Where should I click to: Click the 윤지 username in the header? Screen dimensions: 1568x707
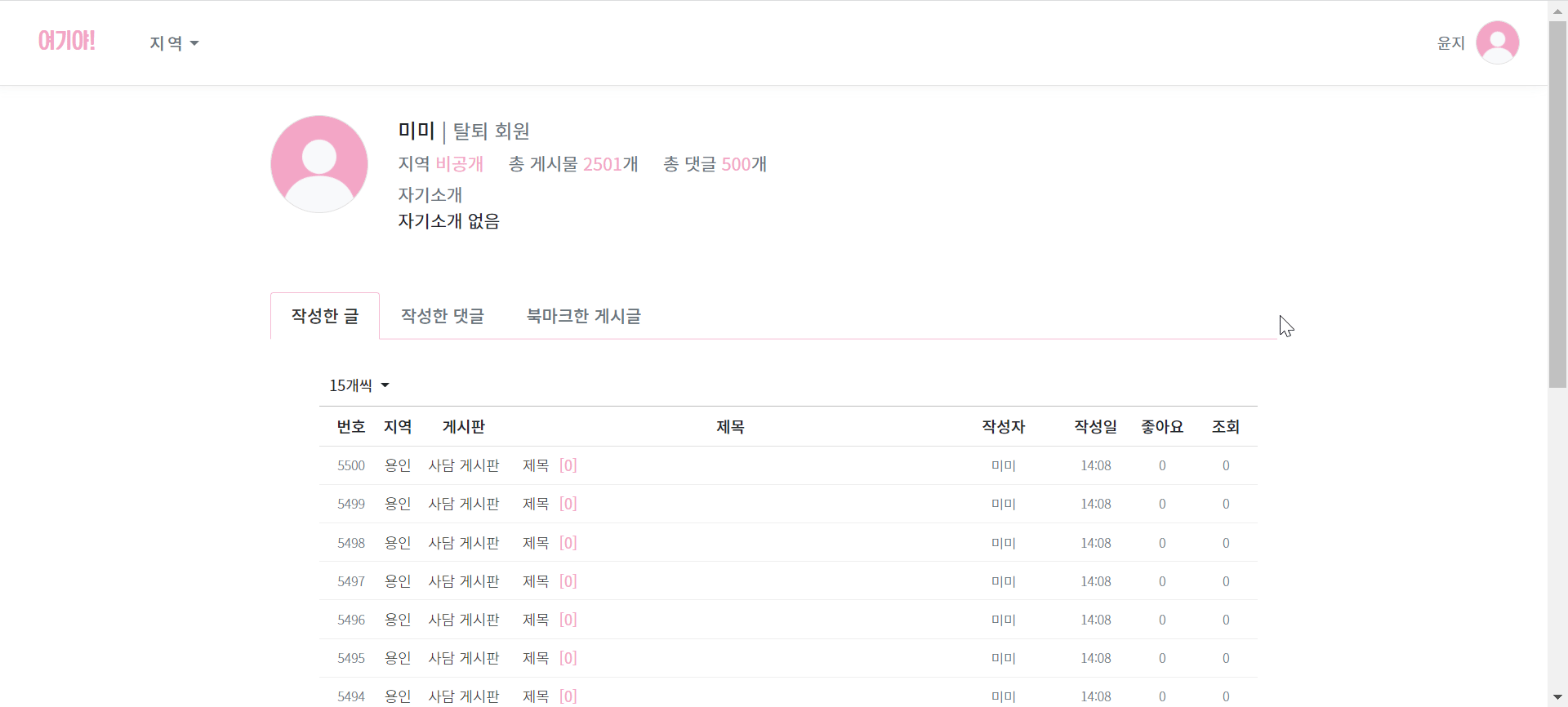tap(1450, 43)
